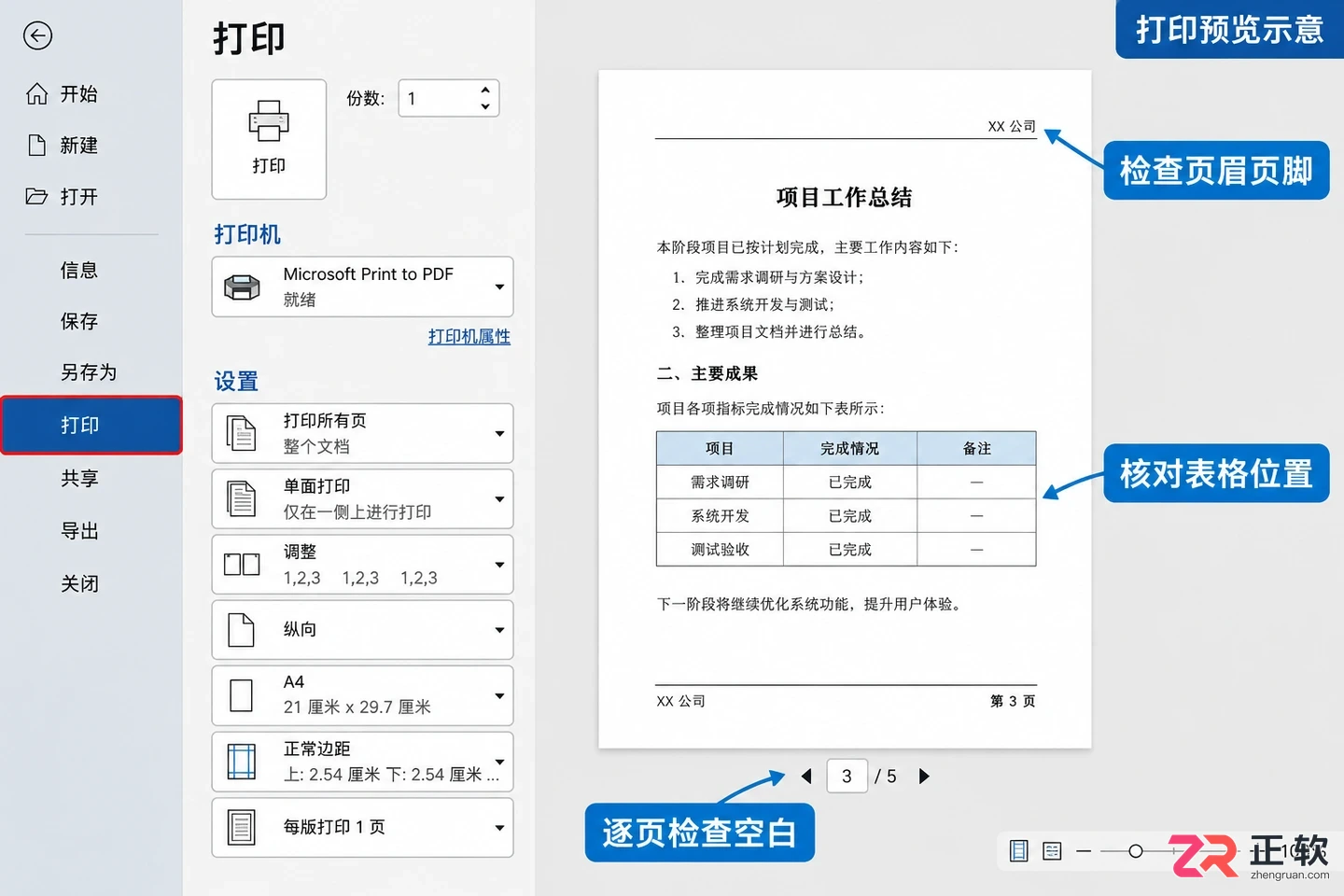The image size is (1344, 896).
Task: Click the home icon beside 开始
Action: point(37,93)
